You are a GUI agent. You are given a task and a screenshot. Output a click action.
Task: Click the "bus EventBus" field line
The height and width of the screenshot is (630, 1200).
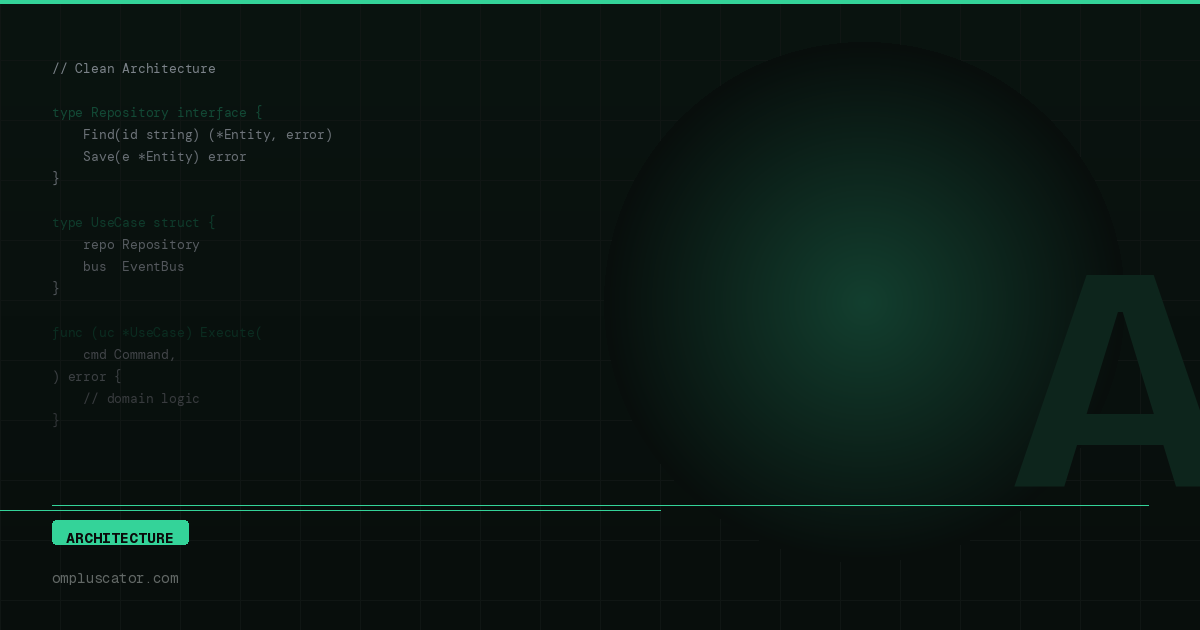coord(133,267)
